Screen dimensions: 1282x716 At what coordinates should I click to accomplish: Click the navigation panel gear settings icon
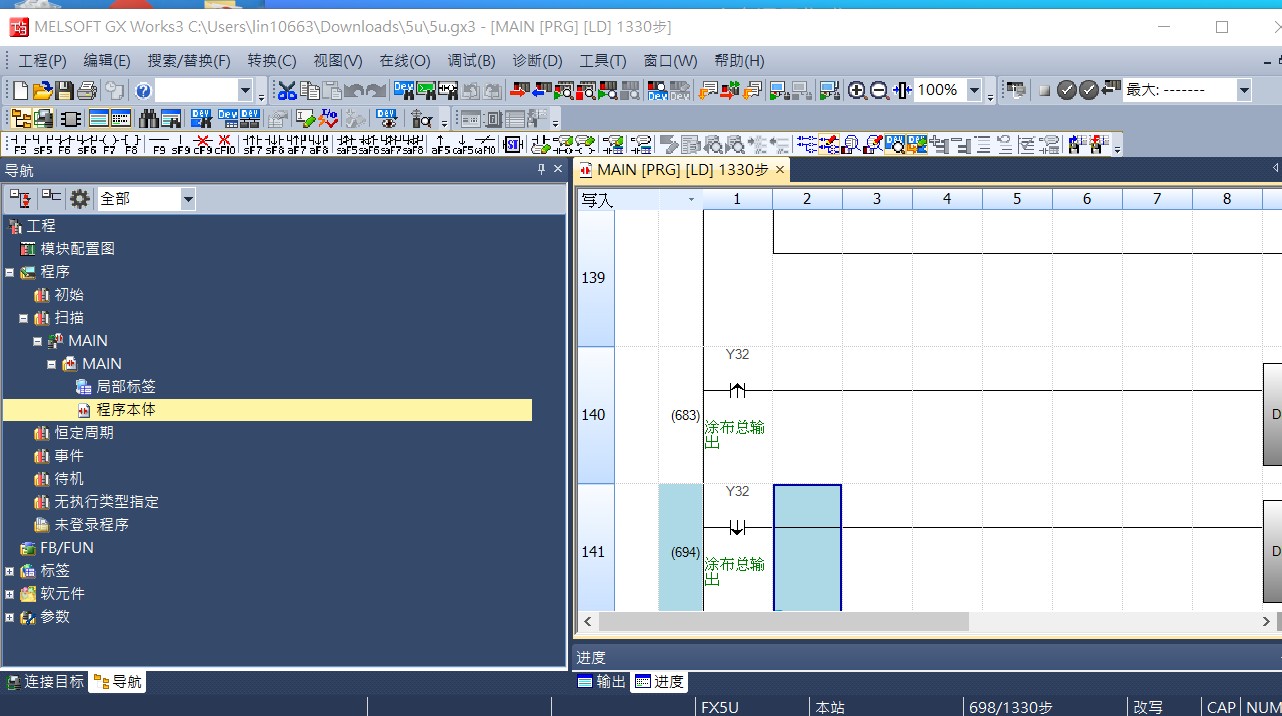click(x=80, y=199)
